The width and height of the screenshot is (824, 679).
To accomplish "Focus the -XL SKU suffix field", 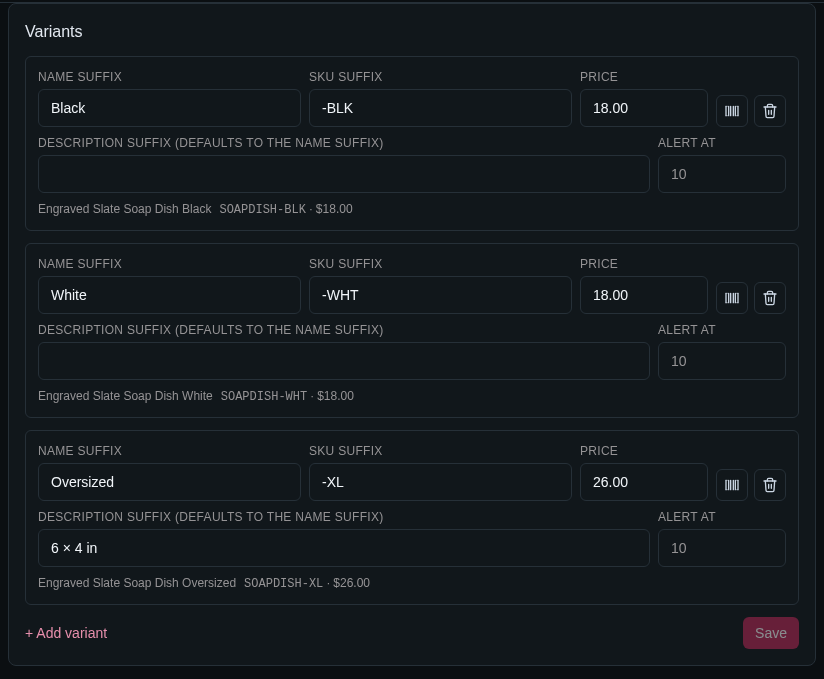I will click(x=440, y=482).
